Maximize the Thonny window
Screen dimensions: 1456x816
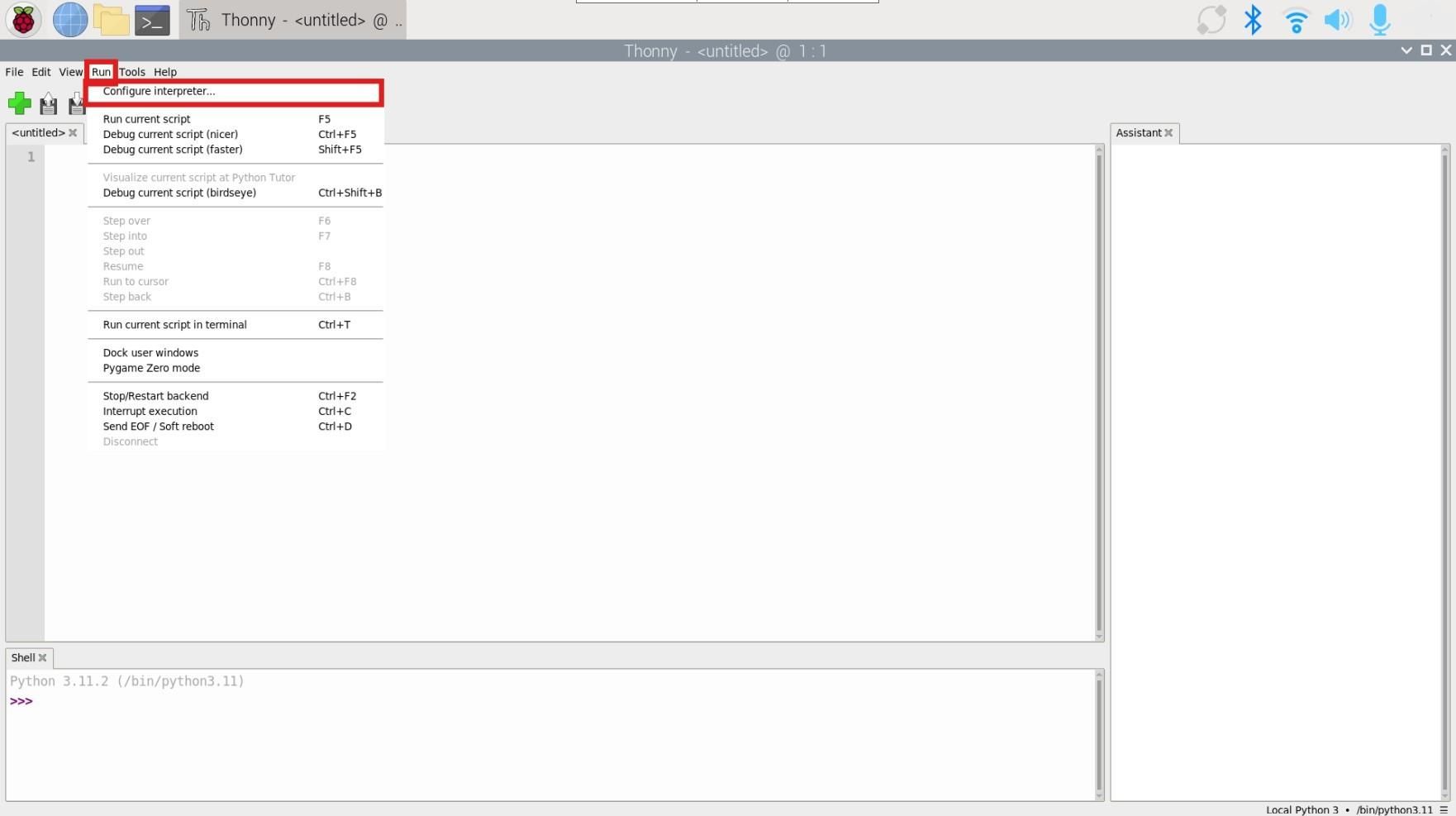1426,50
